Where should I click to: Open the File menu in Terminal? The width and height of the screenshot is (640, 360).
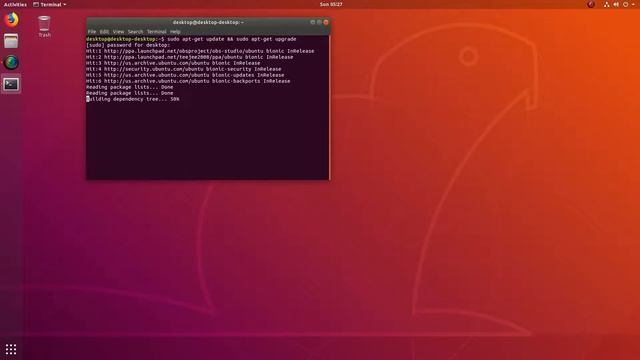pyautogui.click(x=92, y=31)
